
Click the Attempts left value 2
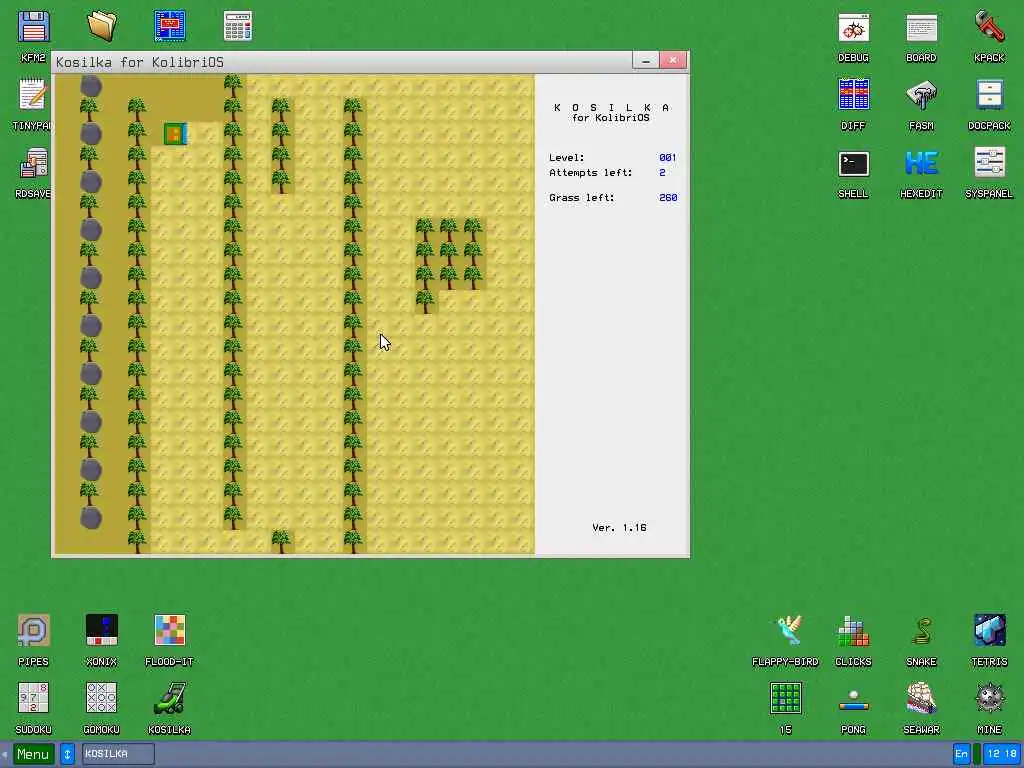(x=662, y=172)
